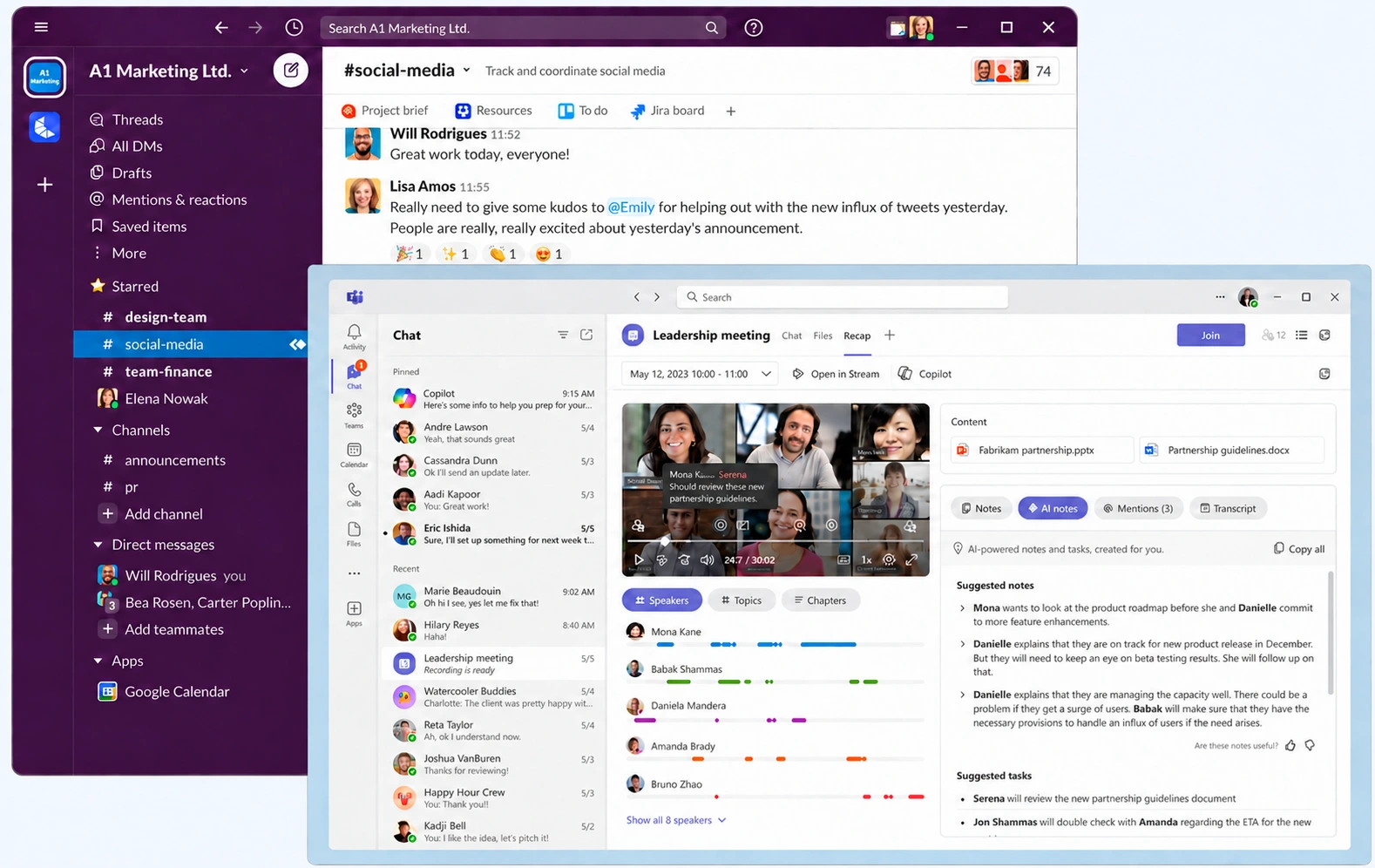Viewport: 1375px width, 868px height.
Task: Toggle the clapping hands reaction
Action: pos(503,254)
